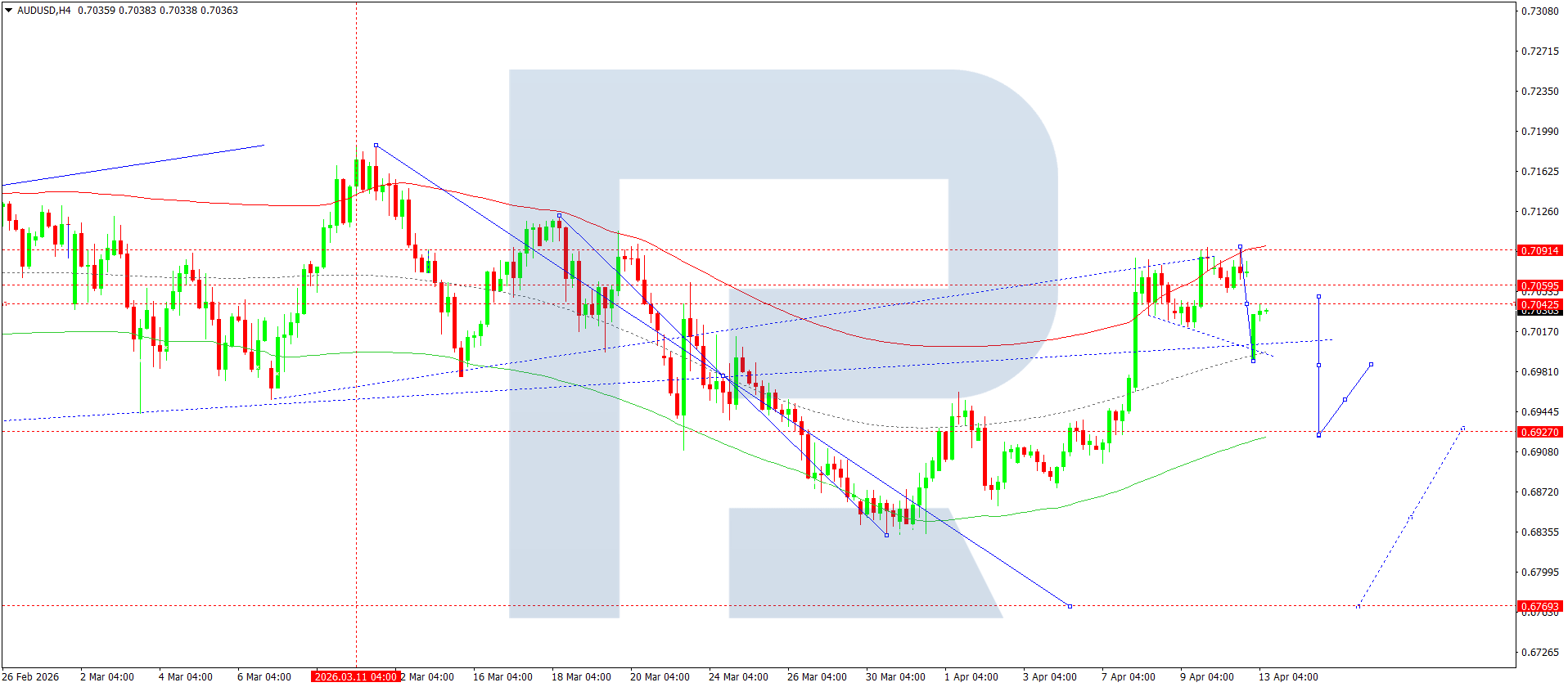Open the dropdown arrow beside AUDUSD,H4
The height and width of the screenshot is (687, 1568).
9,11
